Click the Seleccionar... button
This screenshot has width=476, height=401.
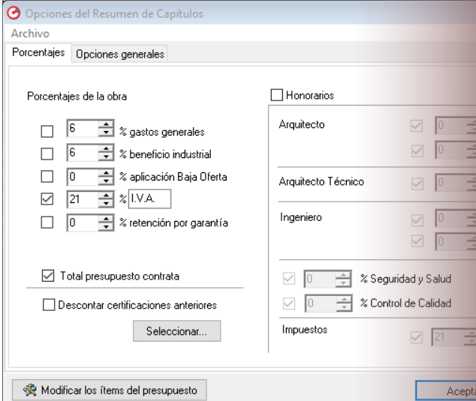pos(177,331)
